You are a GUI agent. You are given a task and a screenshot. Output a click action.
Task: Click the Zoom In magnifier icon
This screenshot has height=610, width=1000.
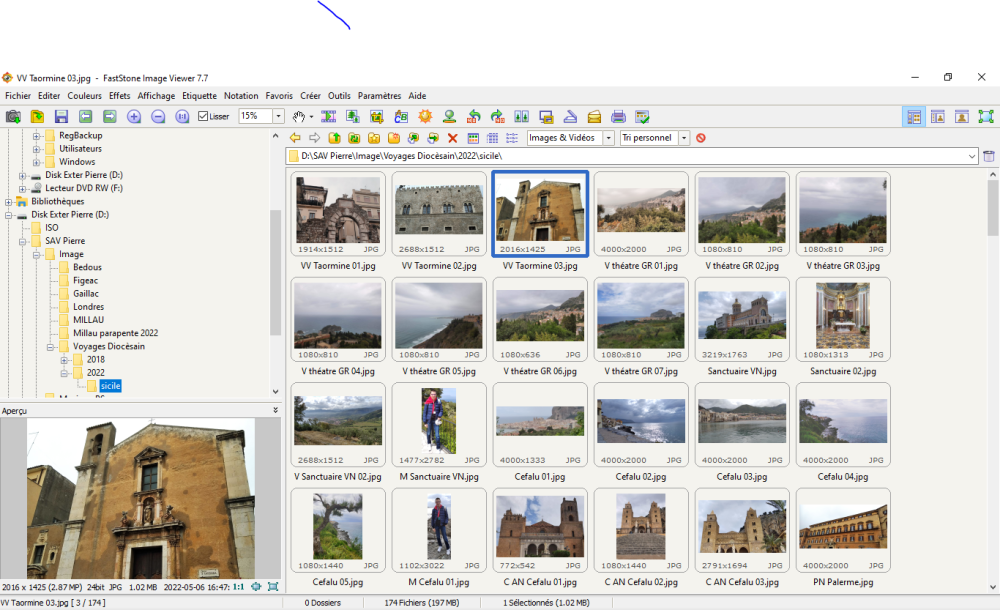134,117
